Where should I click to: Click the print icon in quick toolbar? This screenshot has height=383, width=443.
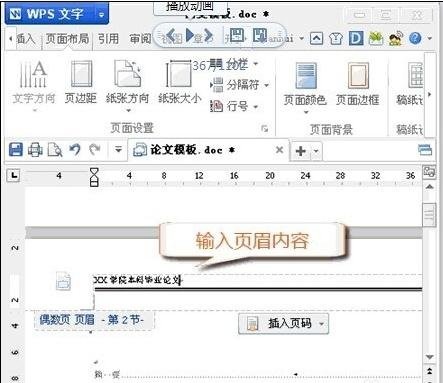35,150
